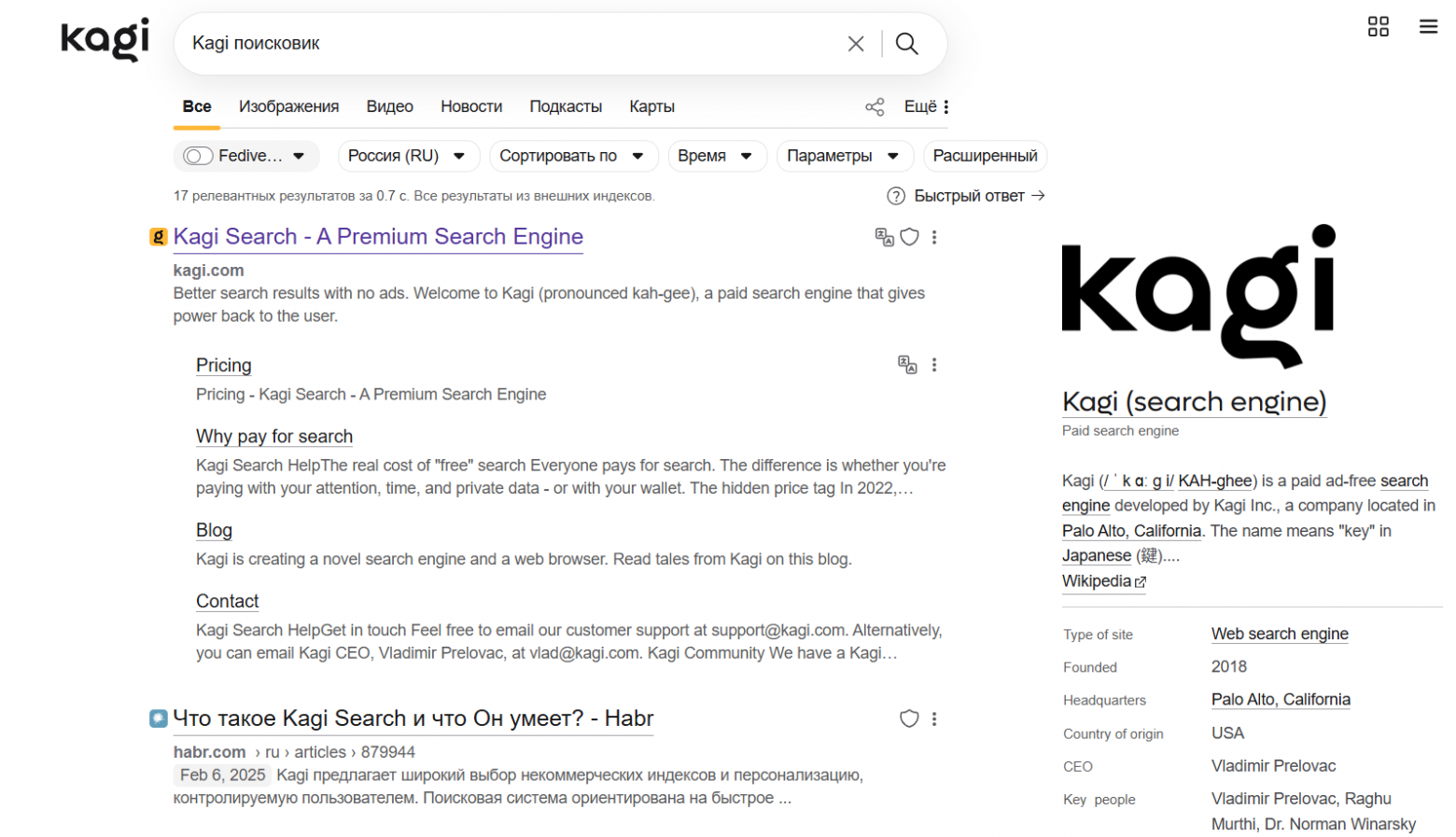Click shield icon on Kagi Search result

point(910,237)
